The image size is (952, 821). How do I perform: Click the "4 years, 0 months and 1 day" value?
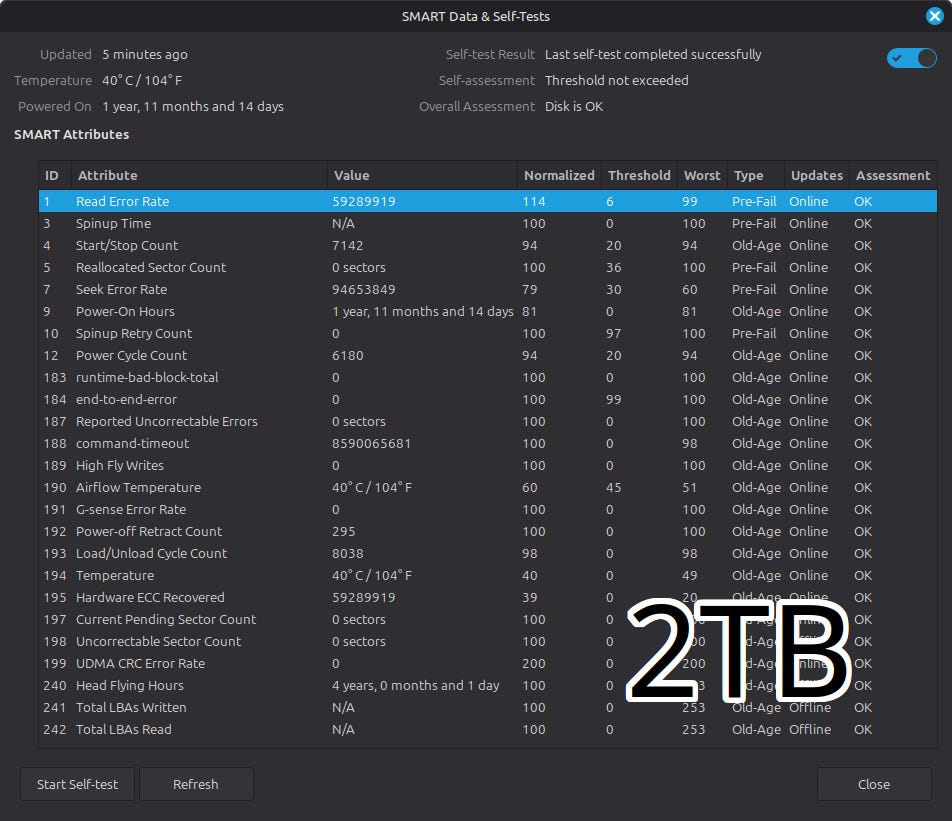click(415, 686)
